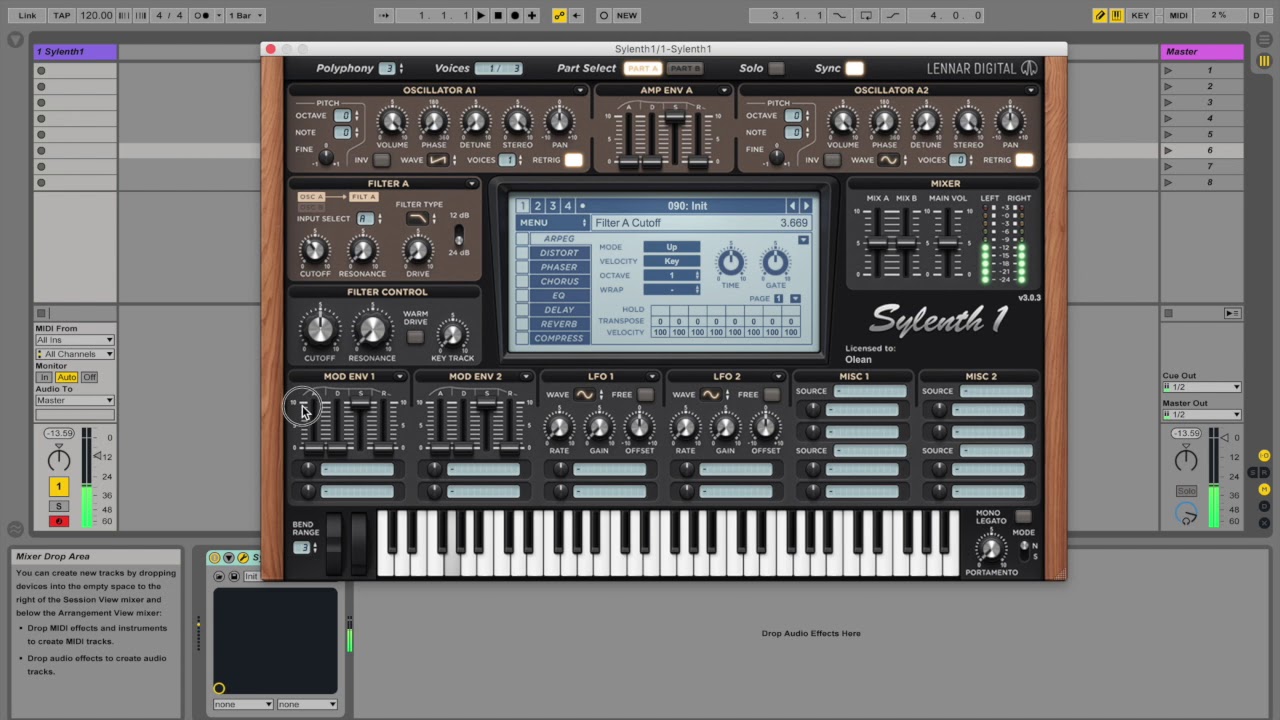The width and height of the screenshot is (1280, 720).
Task: Switch to display tab 3 in Sylenth
Action: tap(552, 206)
